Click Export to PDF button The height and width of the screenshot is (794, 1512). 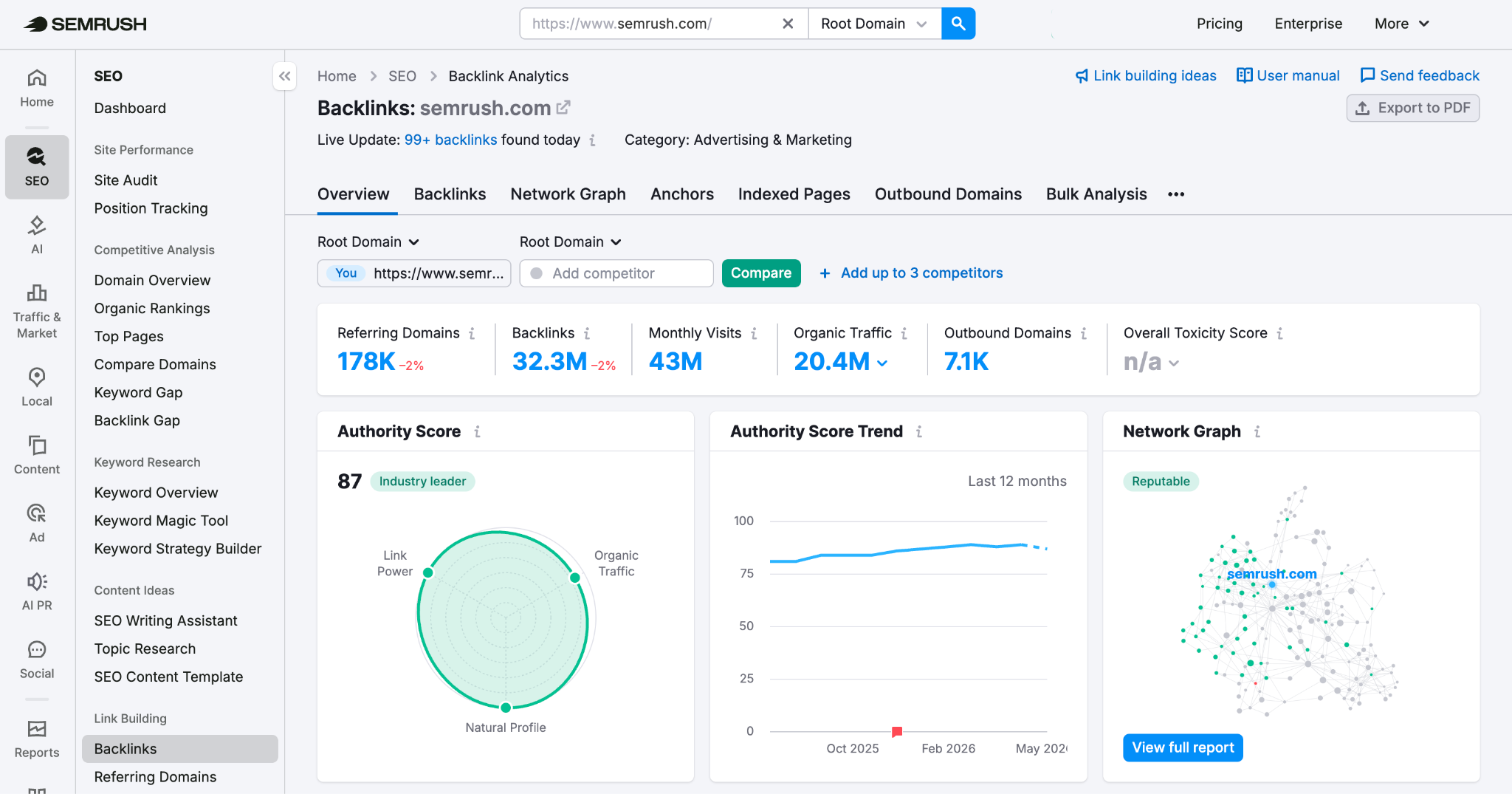(x=1412, y=108)
